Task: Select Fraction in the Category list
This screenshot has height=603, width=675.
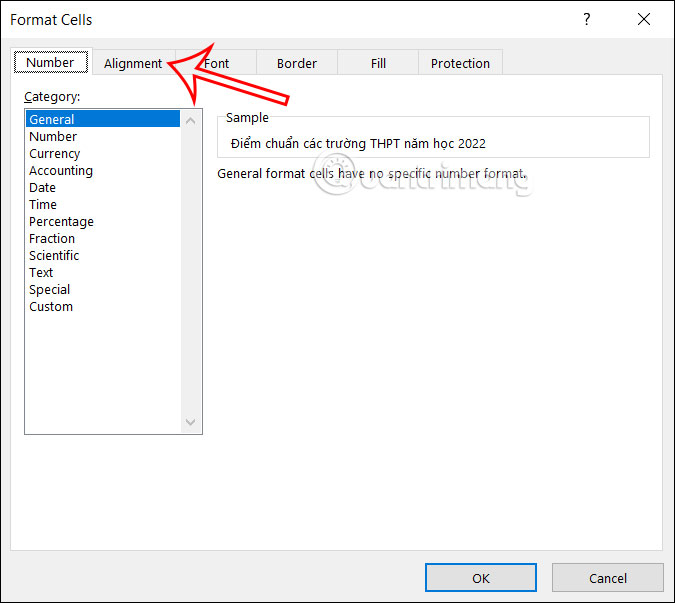Action: (103, 238)
